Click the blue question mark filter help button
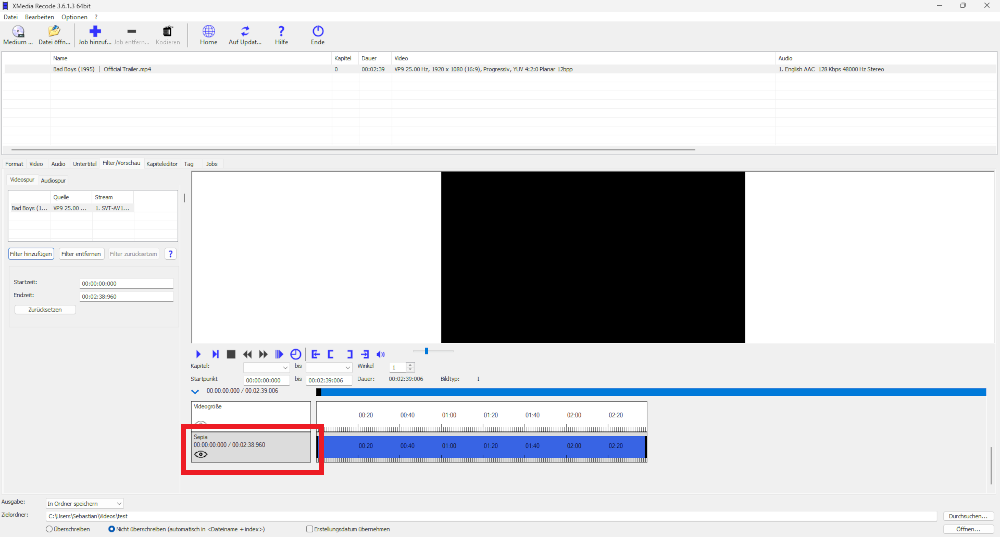Viewport: 1000px width, 537px height. pos(170,254)
